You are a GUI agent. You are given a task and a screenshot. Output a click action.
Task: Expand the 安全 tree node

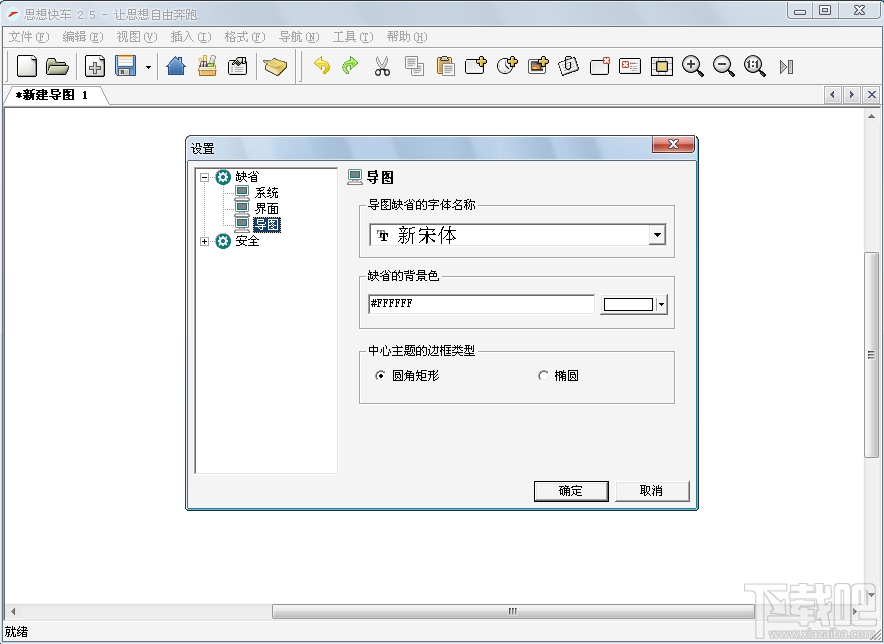click(x=204, y=241)
